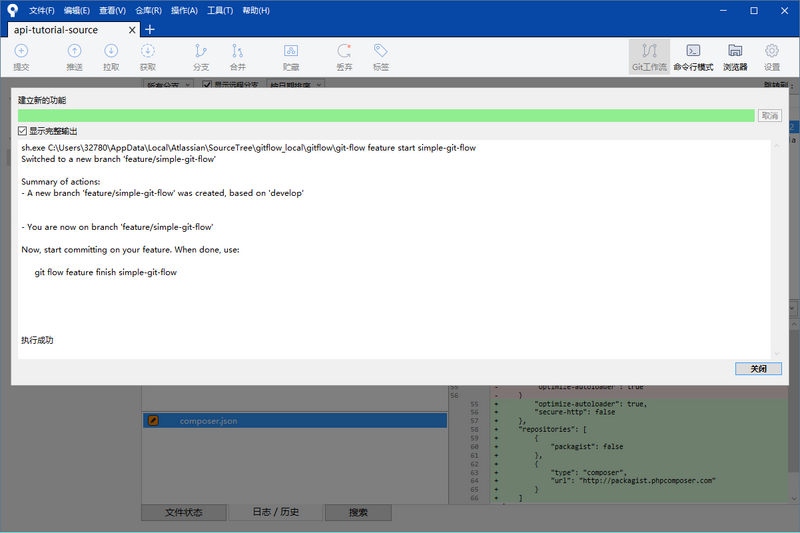Open the date-order sorting dropdown
The image size is (800, 533).
point(296,85)
